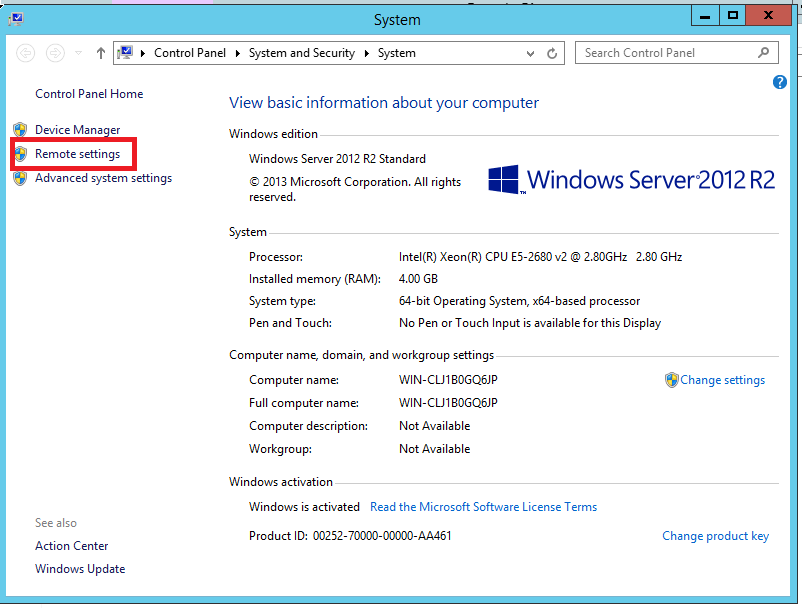Refresh the System page
Viewport: 802px width, 608px height.
(x=552, y=53)
